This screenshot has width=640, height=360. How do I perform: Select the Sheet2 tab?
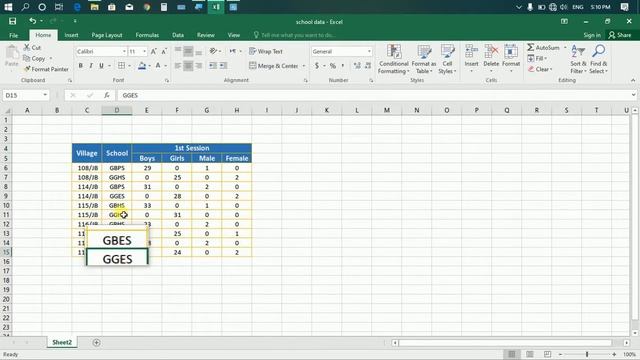pyautogui.click(x=62, y=342)
